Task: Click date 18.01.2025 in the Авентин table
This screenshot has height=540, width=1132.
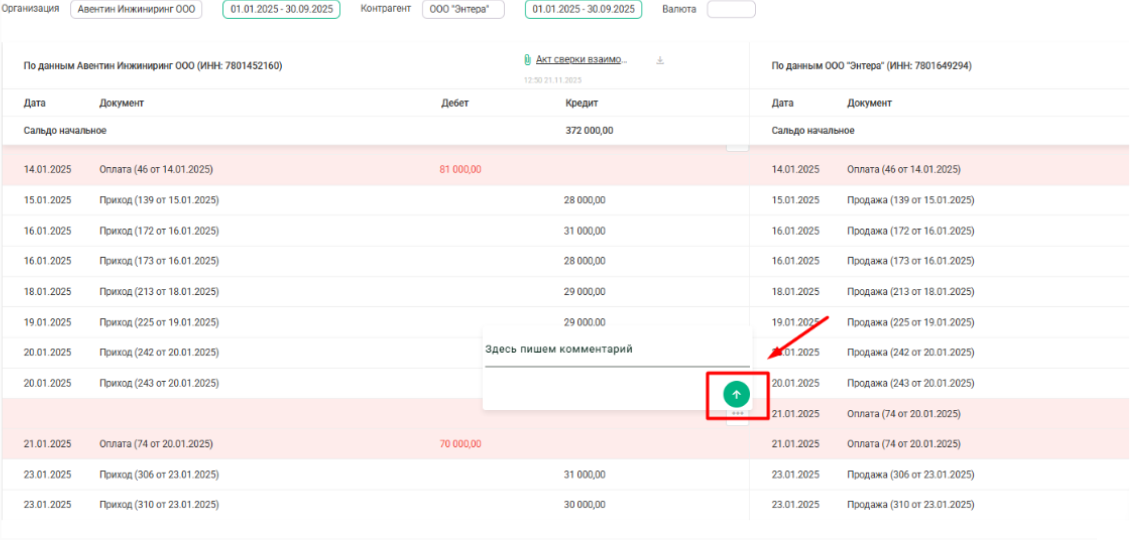Action: point(48,292)
